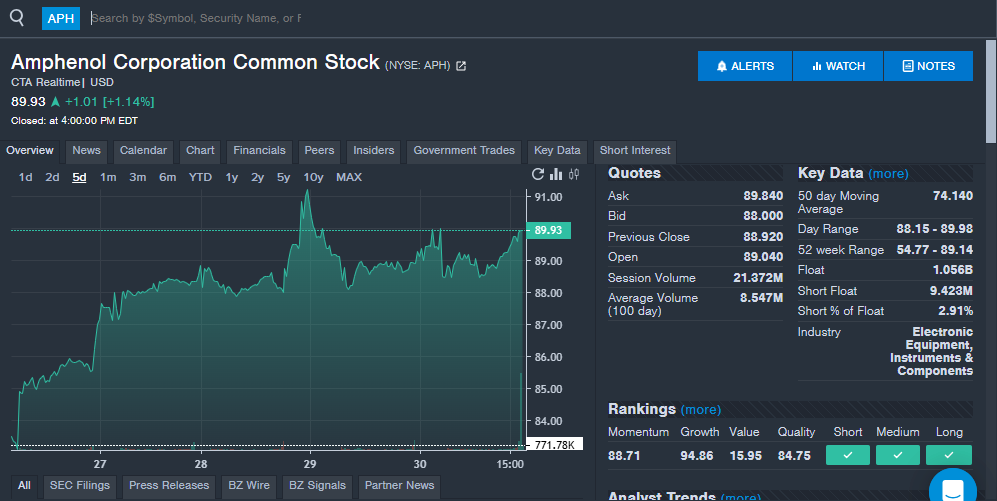Switch to the Key Data tab
The width and height of the screenshot is (997, 501).
pos(557,151)
